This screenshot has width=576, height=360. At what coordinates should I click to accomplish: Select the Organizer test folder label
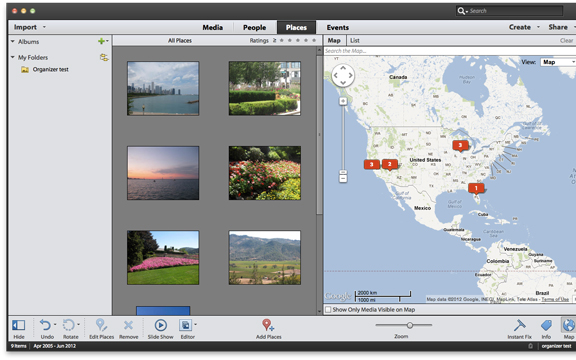pos(50,69)
